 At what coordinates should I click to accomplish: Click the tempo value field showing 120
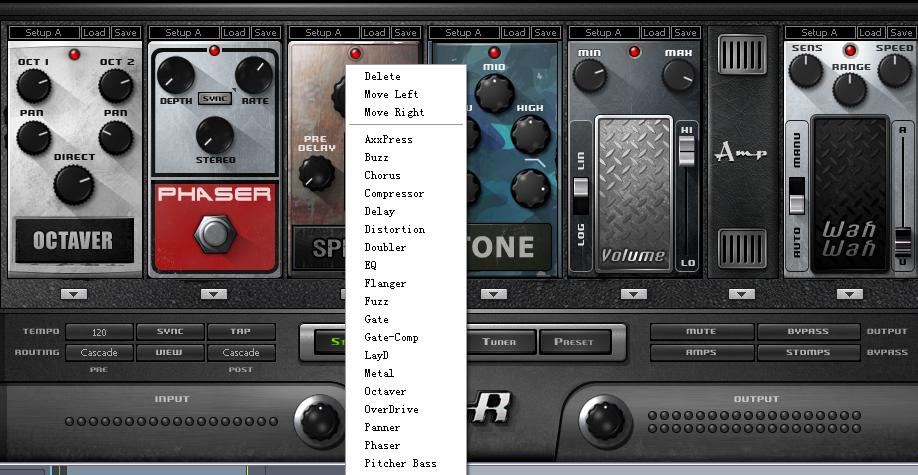point(99,332)
